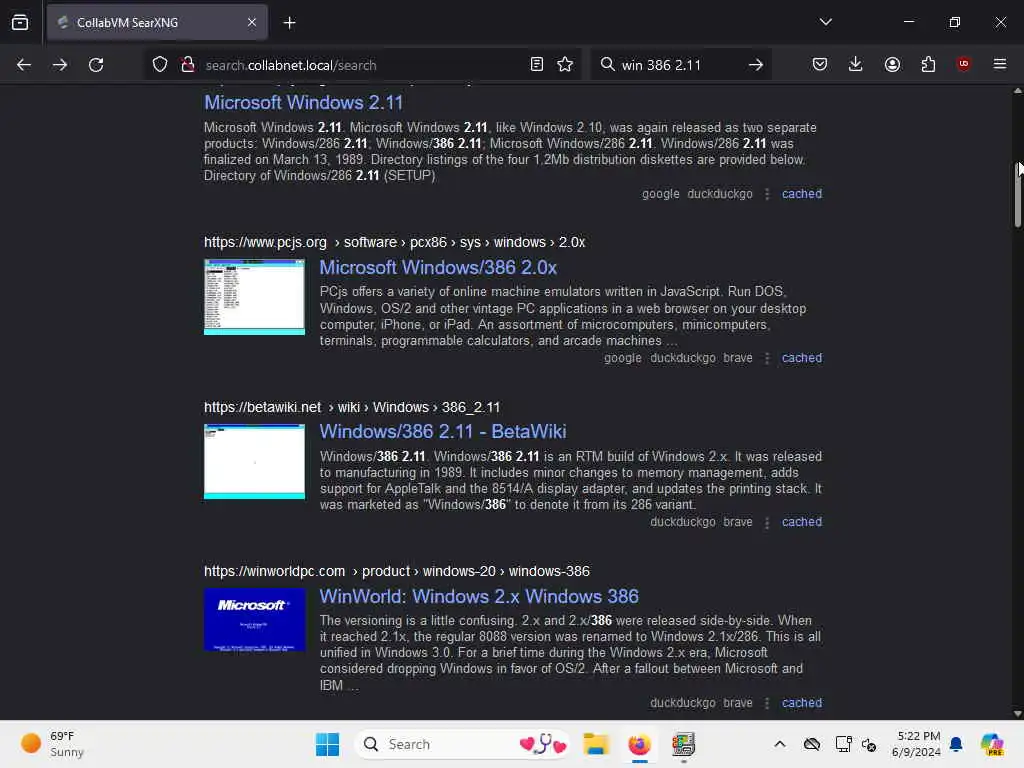Go forward one page in history

(x=59, y=65)
